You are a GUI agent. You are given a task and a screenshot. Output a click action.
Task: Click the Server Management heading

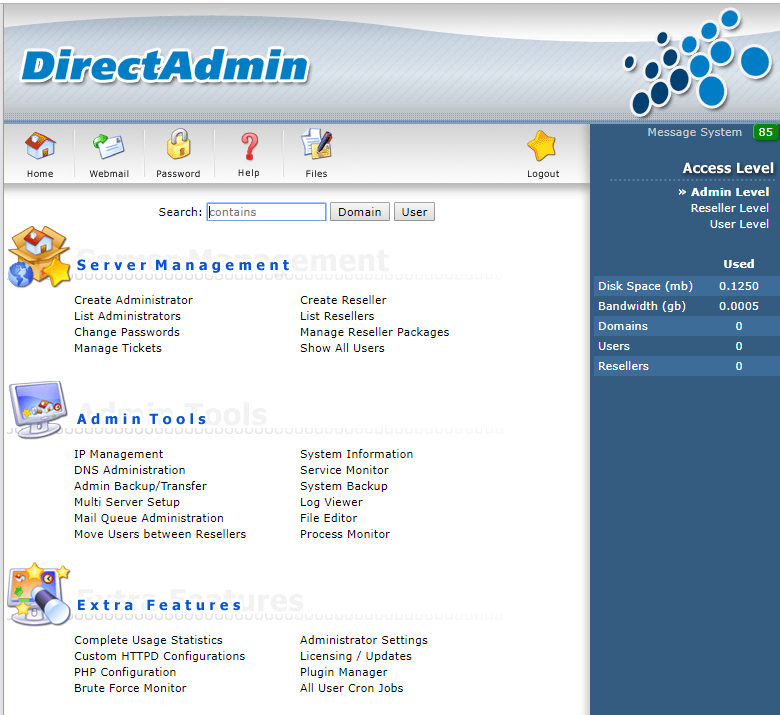[183, 265]
